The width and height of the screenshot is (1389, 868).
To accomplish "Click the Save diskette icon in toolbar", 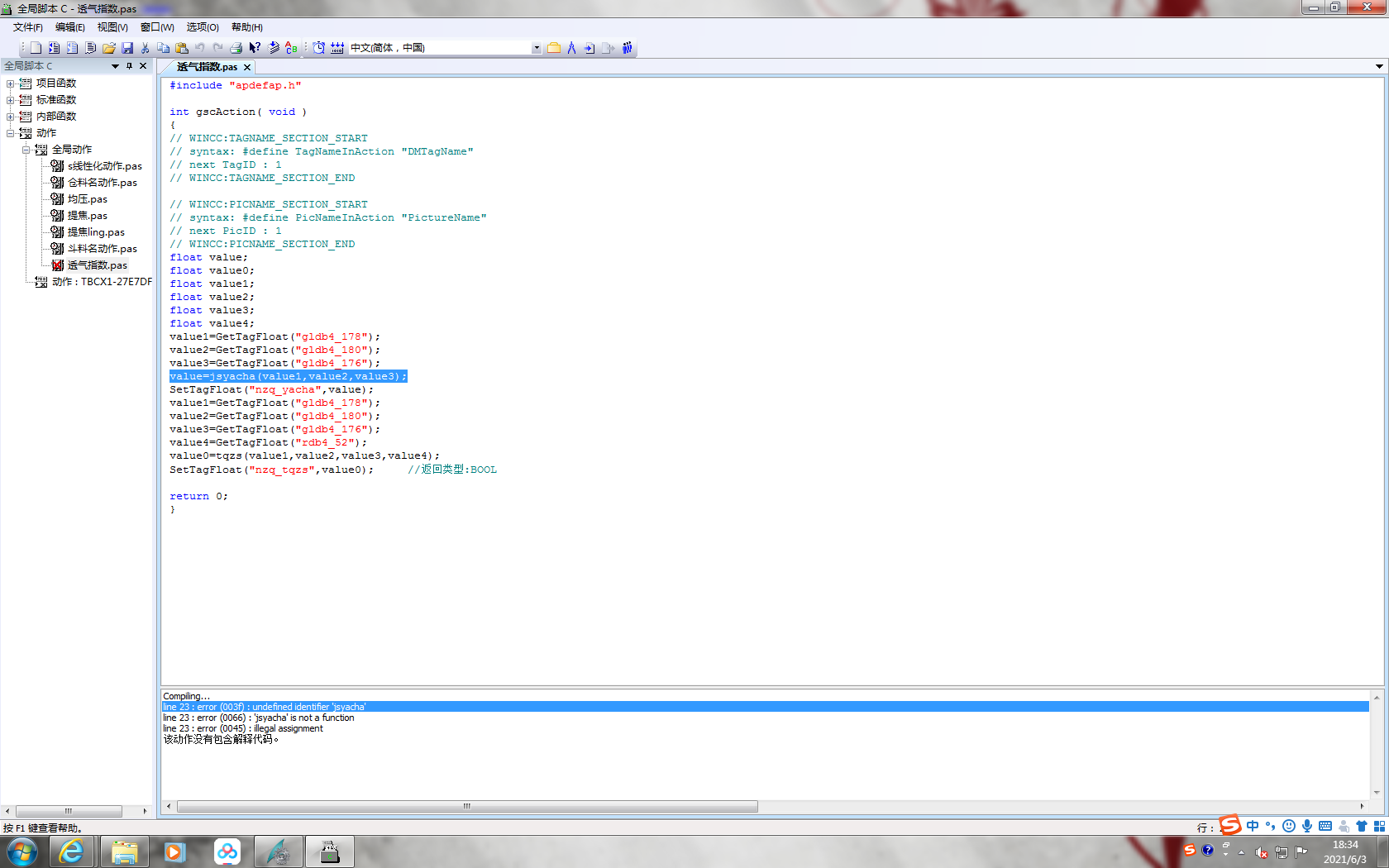I will point(127,48).
